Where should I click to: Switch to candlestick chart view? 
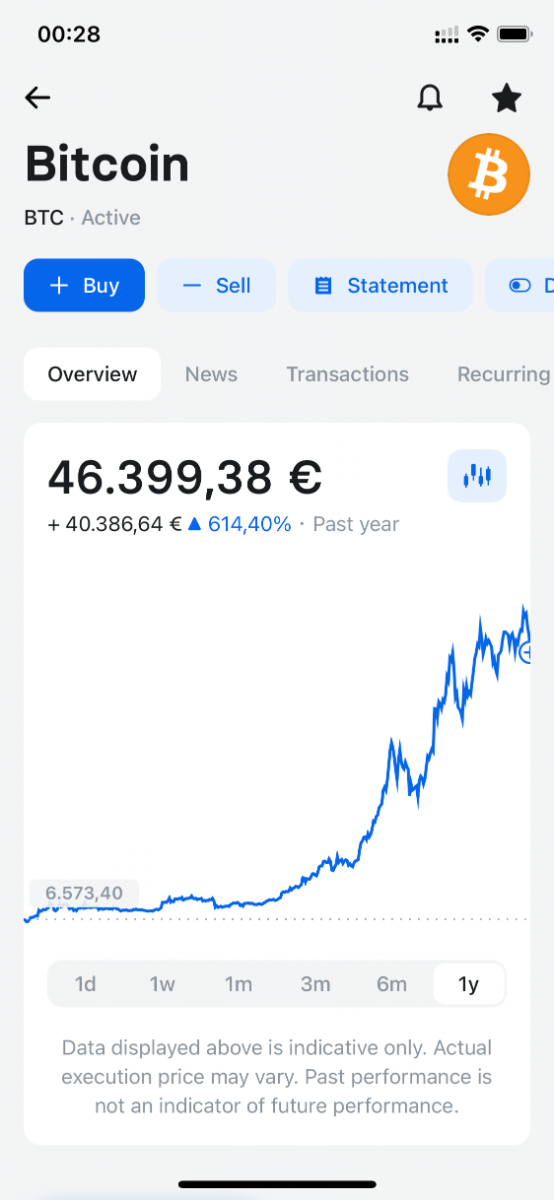click(x=477, y=476)
